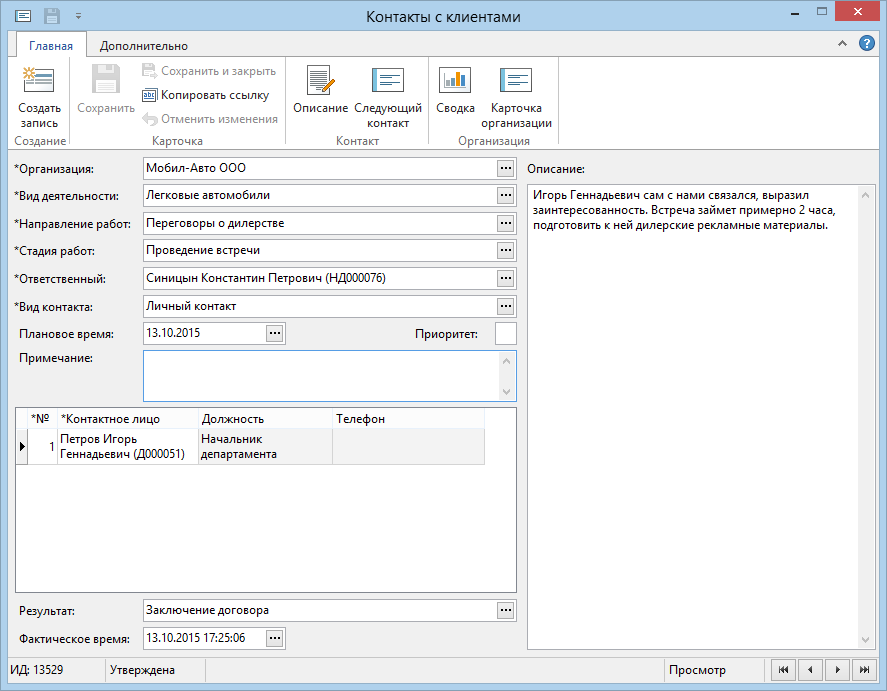The height and width of the screenshot is (691, 887).
Task: Click Примечание scrollbar down arrow
Action: point(506,392)
